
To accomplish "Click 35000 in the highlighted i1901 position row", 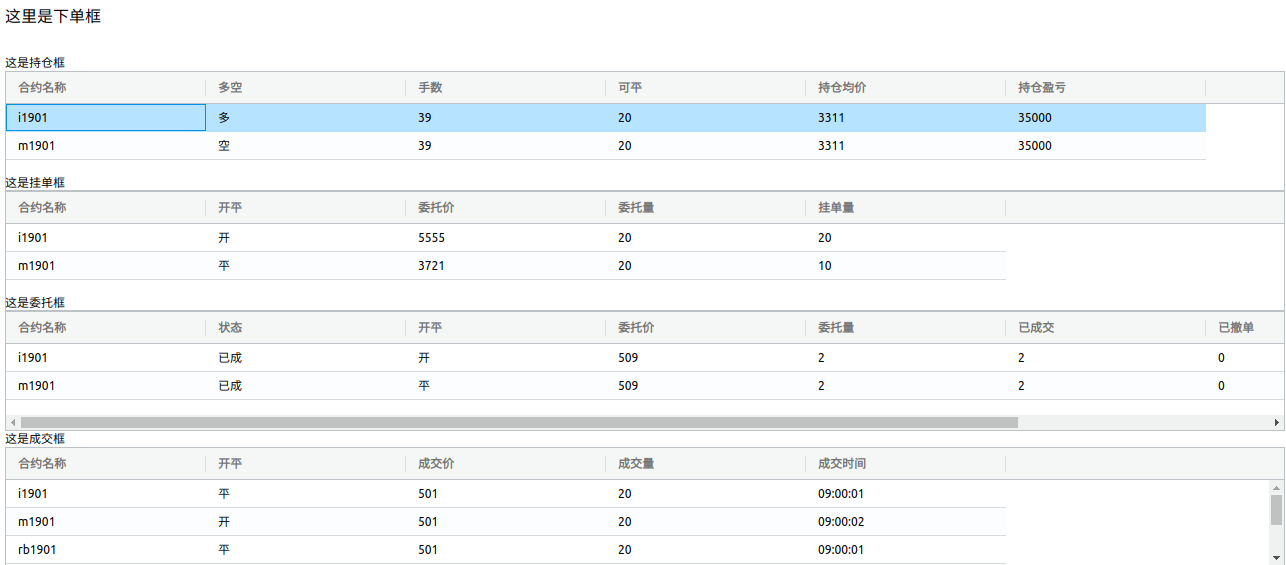I will pos(1106,118).
